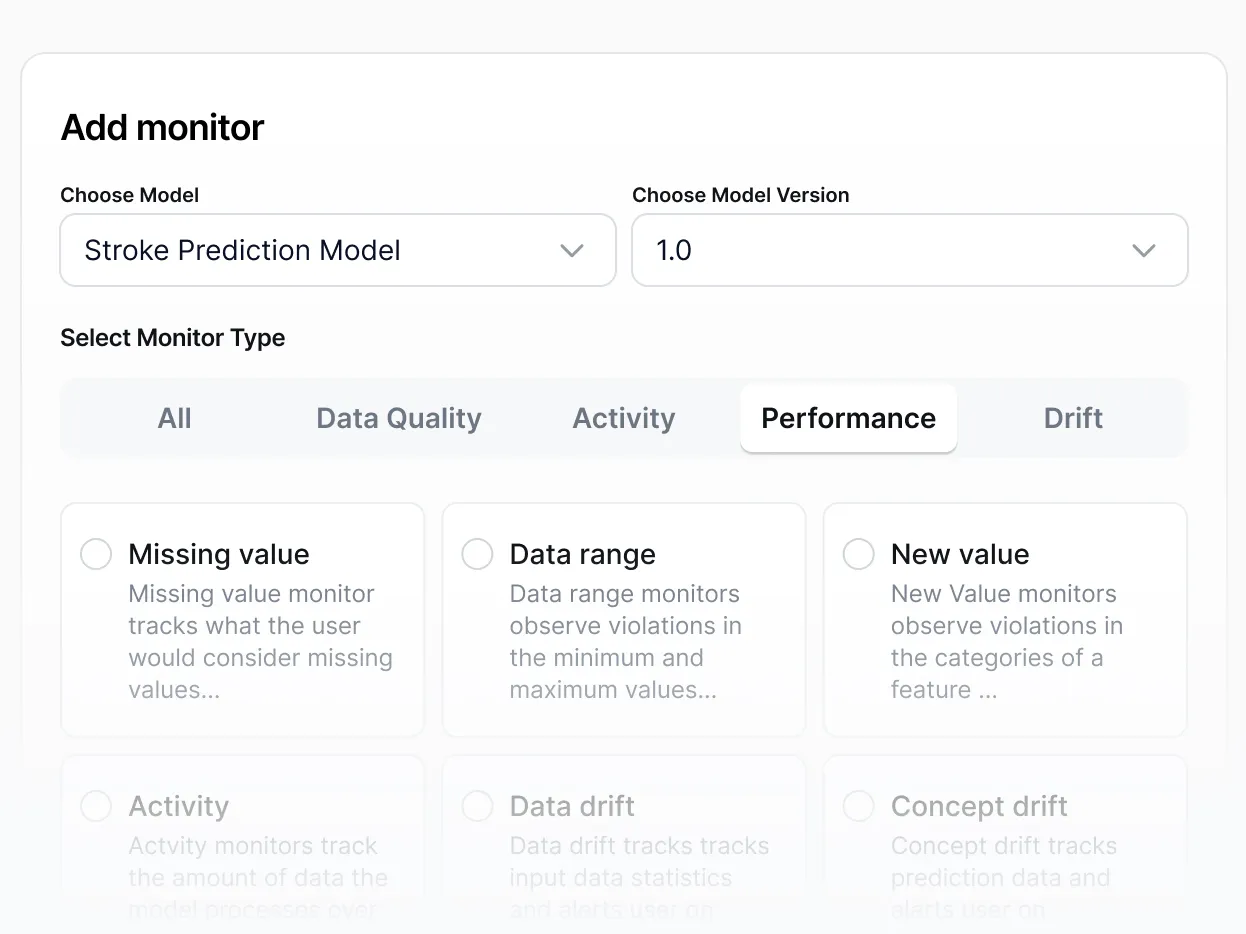Click the Concept drift card title

click(979, 806)
